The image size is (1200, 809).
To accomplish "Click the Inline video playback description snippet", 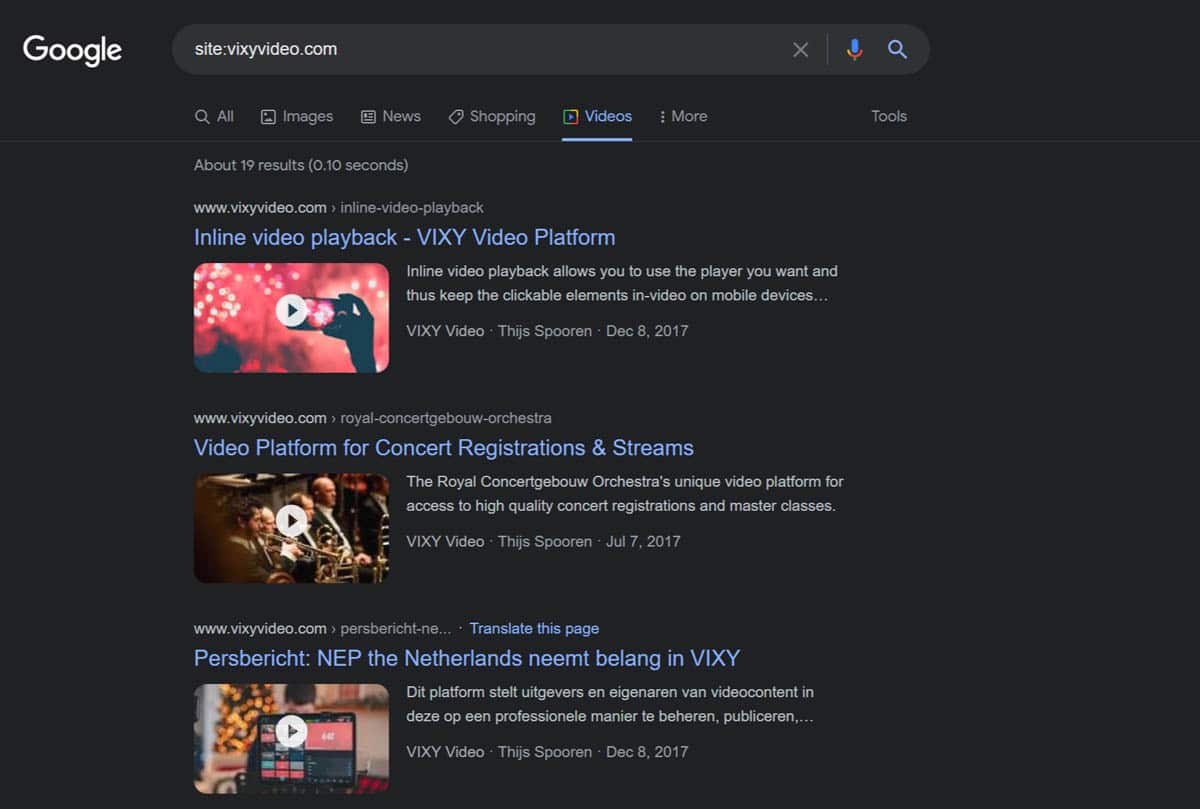I will click(622, 284).
